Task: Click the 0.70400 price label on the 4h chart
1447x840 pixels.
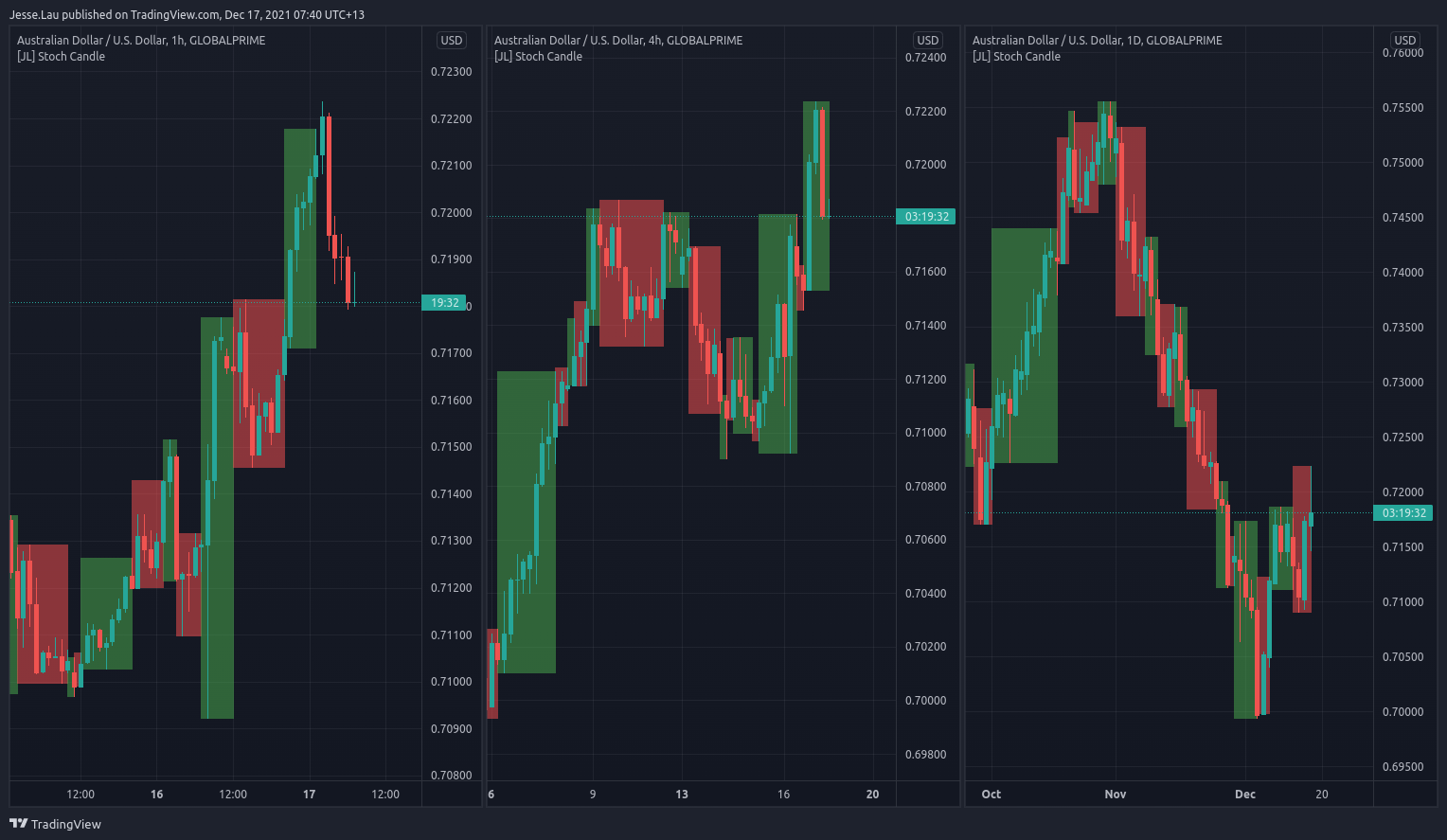Action: tap(926, 594)
